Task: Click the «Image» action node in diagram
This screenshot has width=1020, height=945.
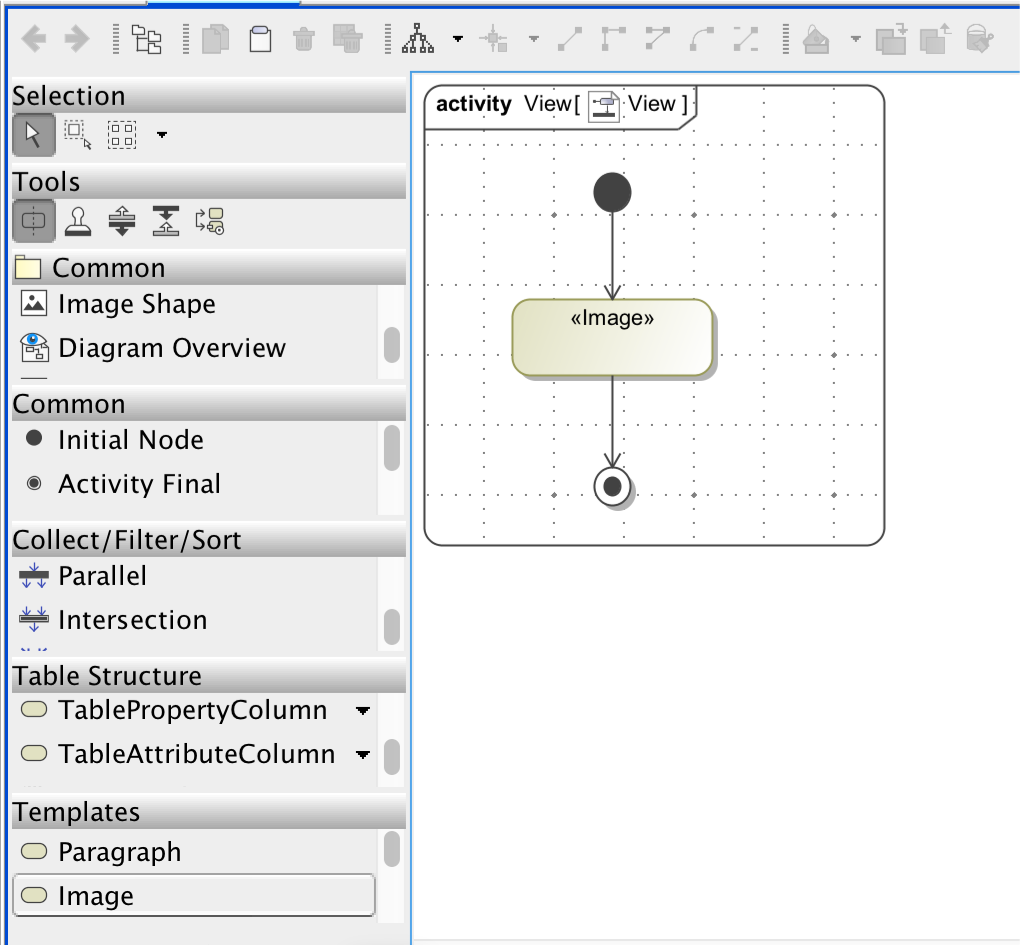Action: point(612,338)
